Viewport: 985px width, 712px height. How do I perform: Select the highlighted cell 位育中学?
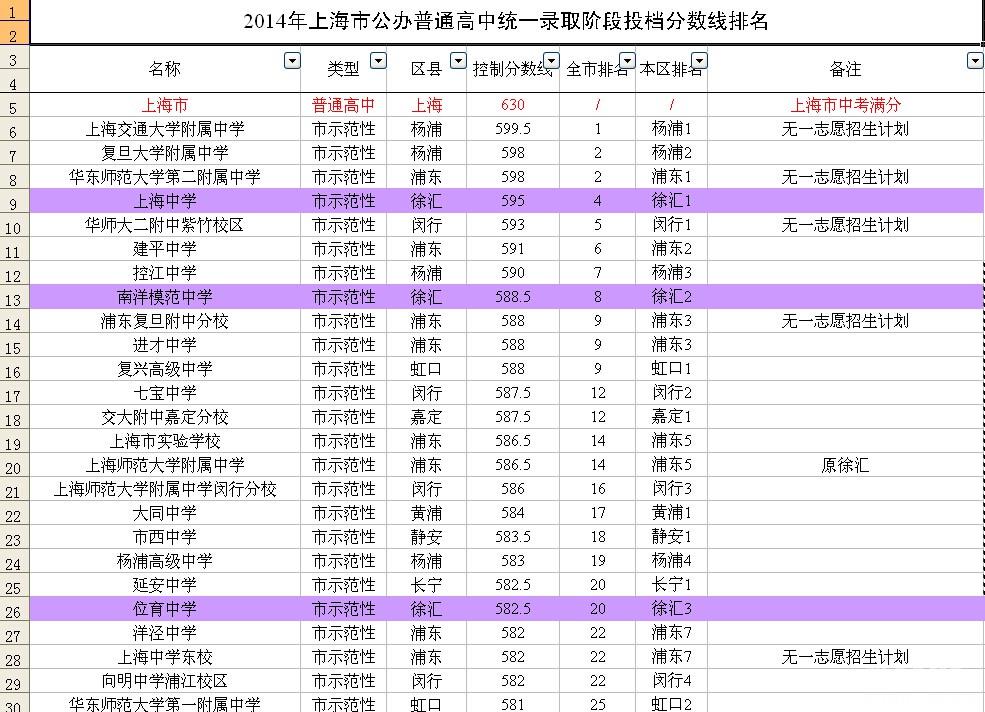pyautogui.click(x=165, y=609)
